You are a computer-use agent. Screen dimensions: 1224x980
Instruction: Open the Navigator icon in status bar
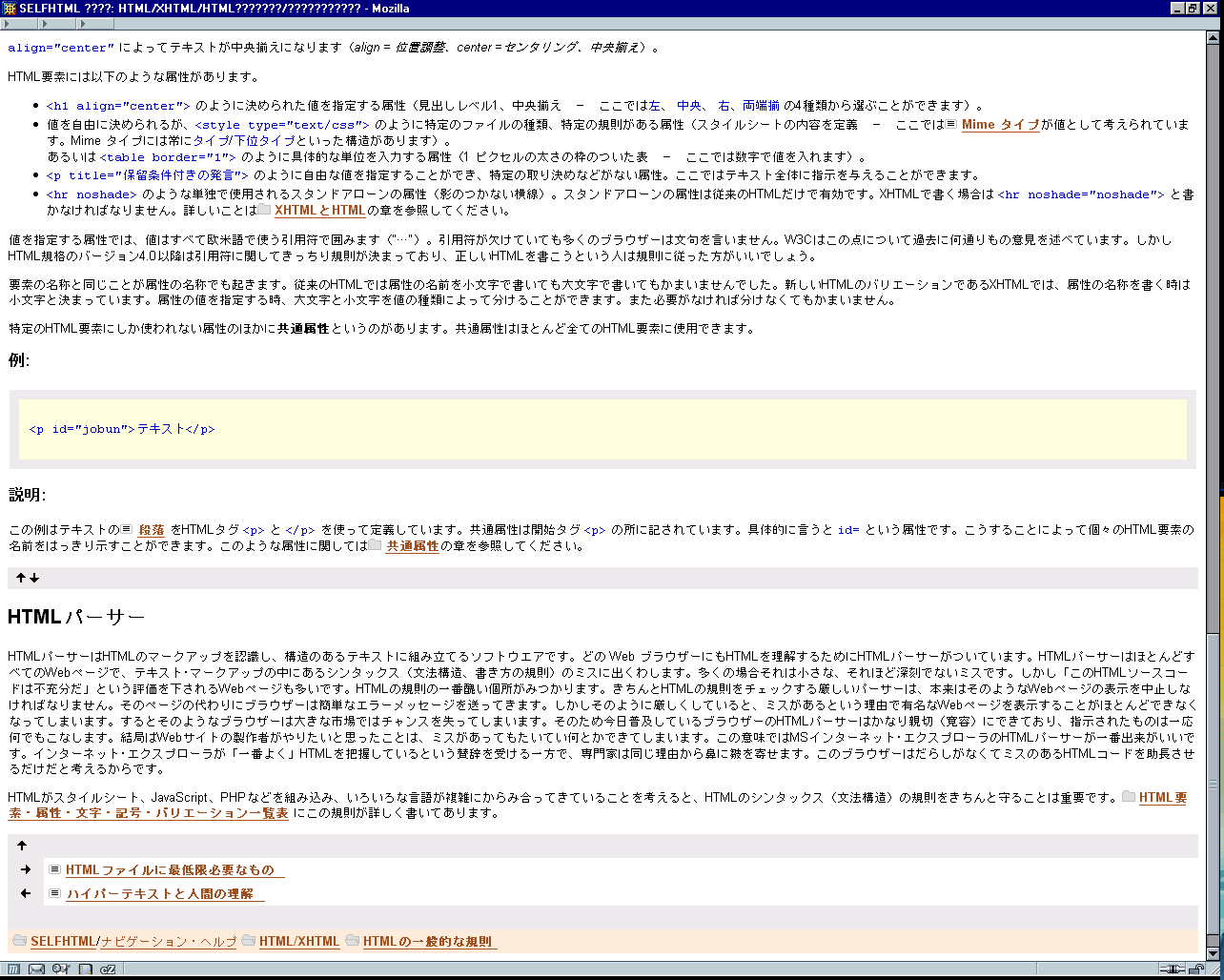14,970
